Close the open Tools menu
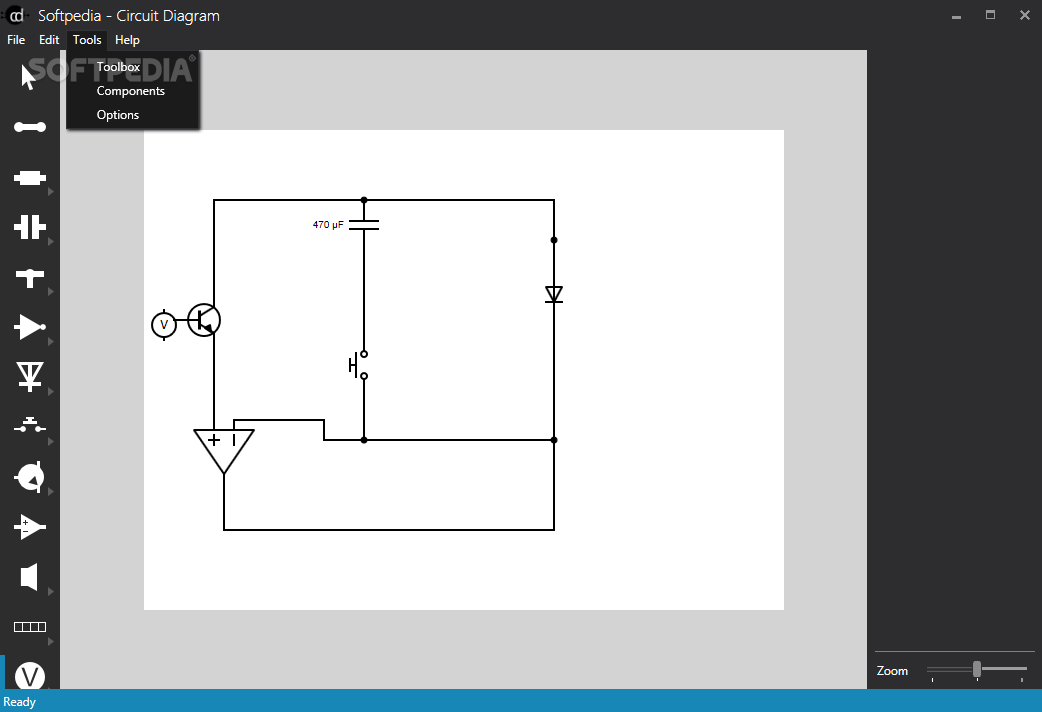Viewport: 1042px width, 712px height. pyautogui.click(x=87, y=40)
